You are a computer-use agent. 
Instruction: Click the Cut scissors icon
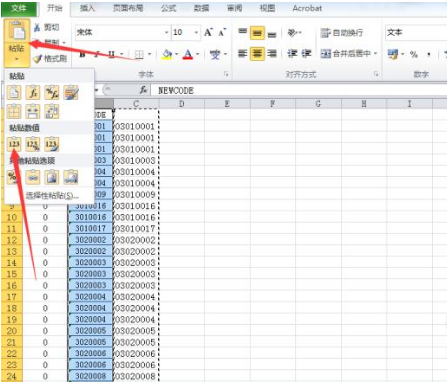pos(37,27)
